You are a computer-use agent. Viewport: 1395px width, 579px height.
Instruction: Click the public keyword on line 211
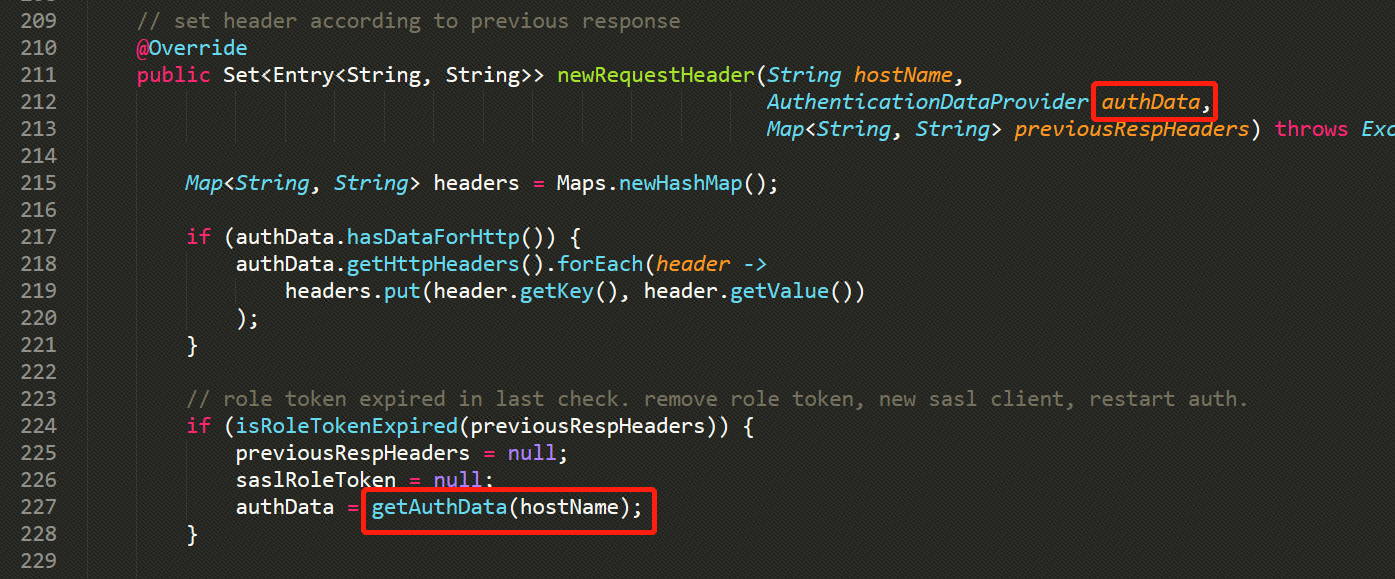click(x=174, y=75)
